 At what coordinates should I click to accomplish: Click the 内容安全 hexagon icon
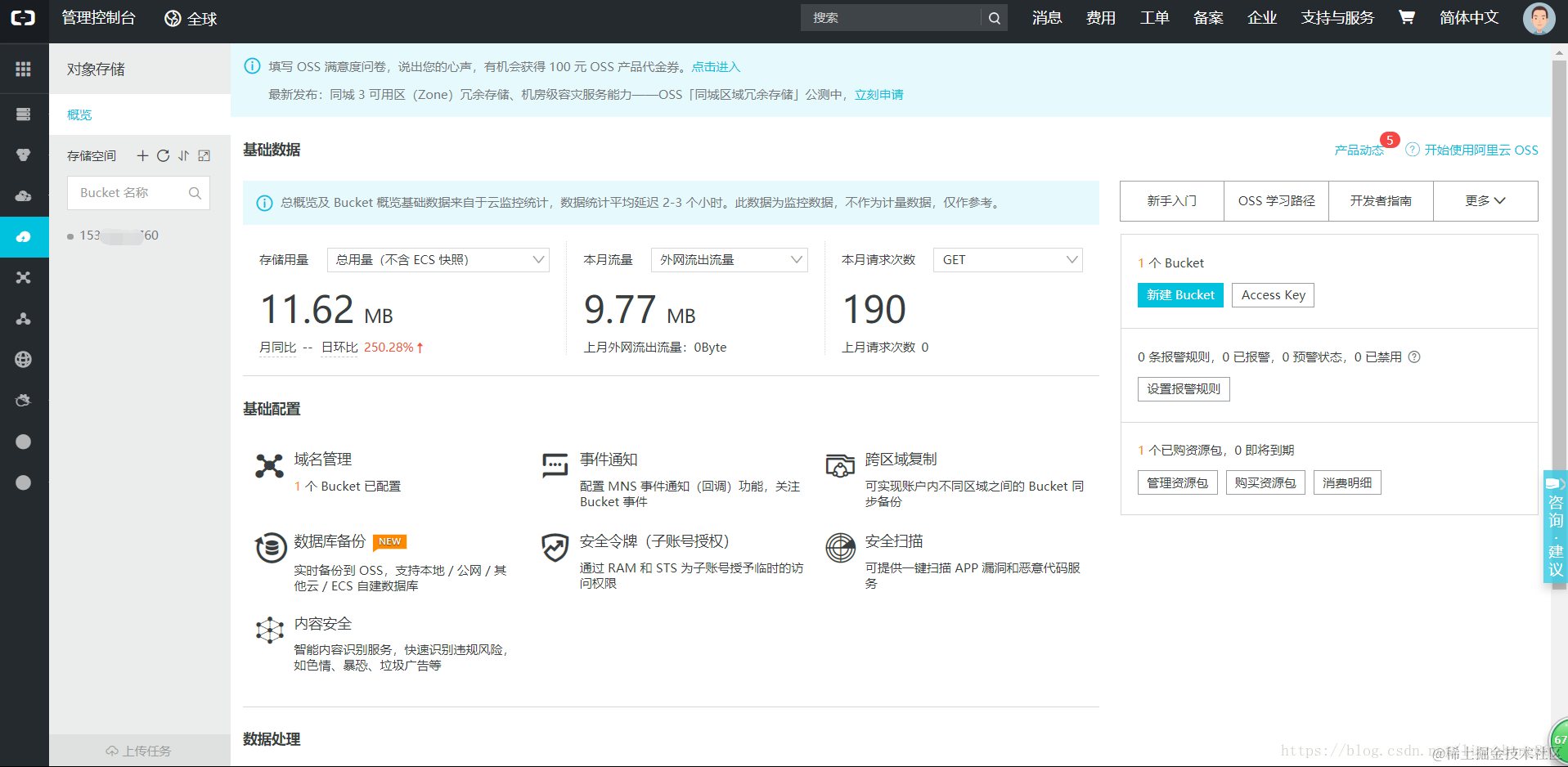coord(269,630)
